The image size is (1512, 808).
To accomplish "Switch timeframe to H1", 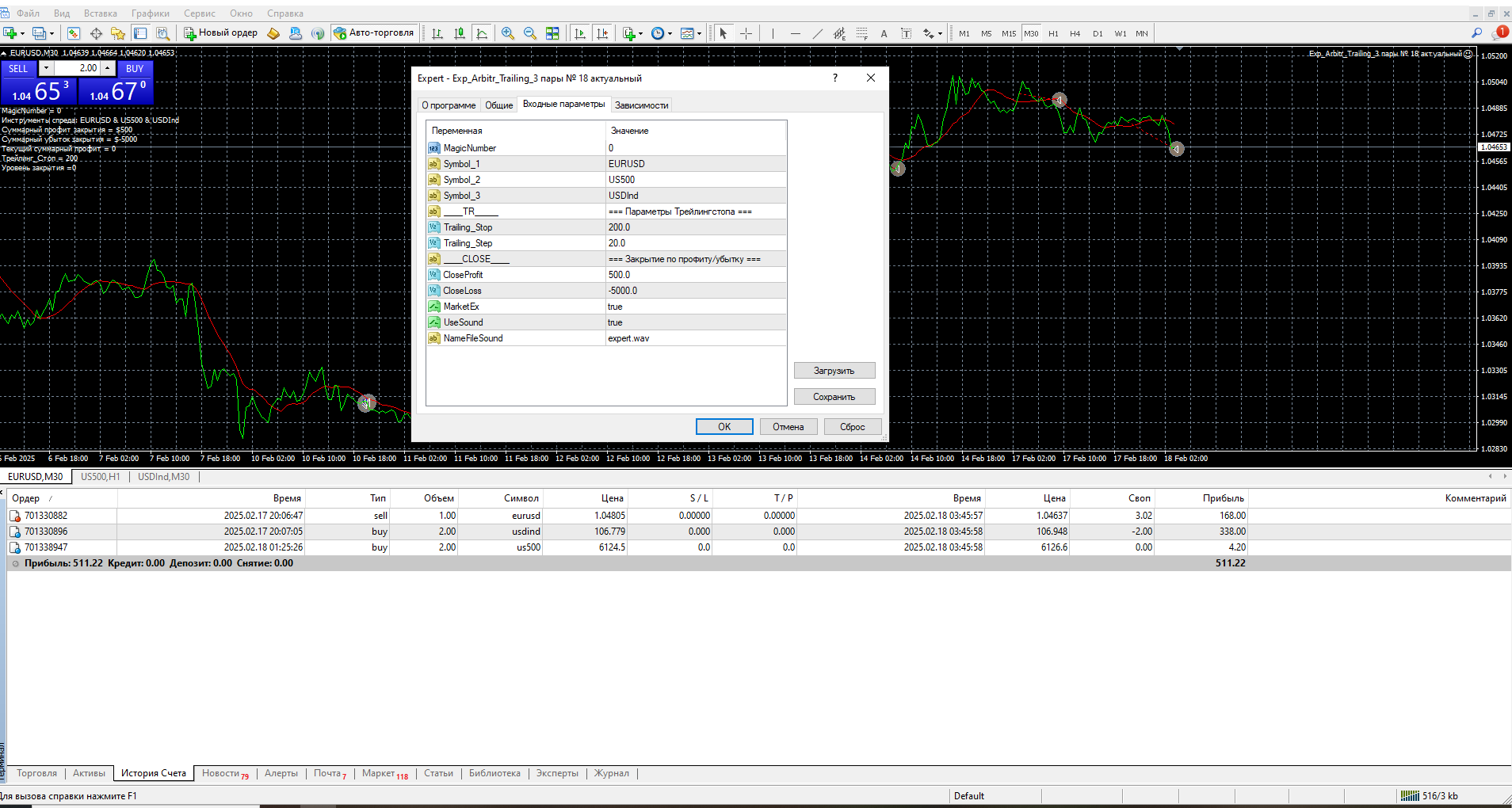I will click(1053, 33).
